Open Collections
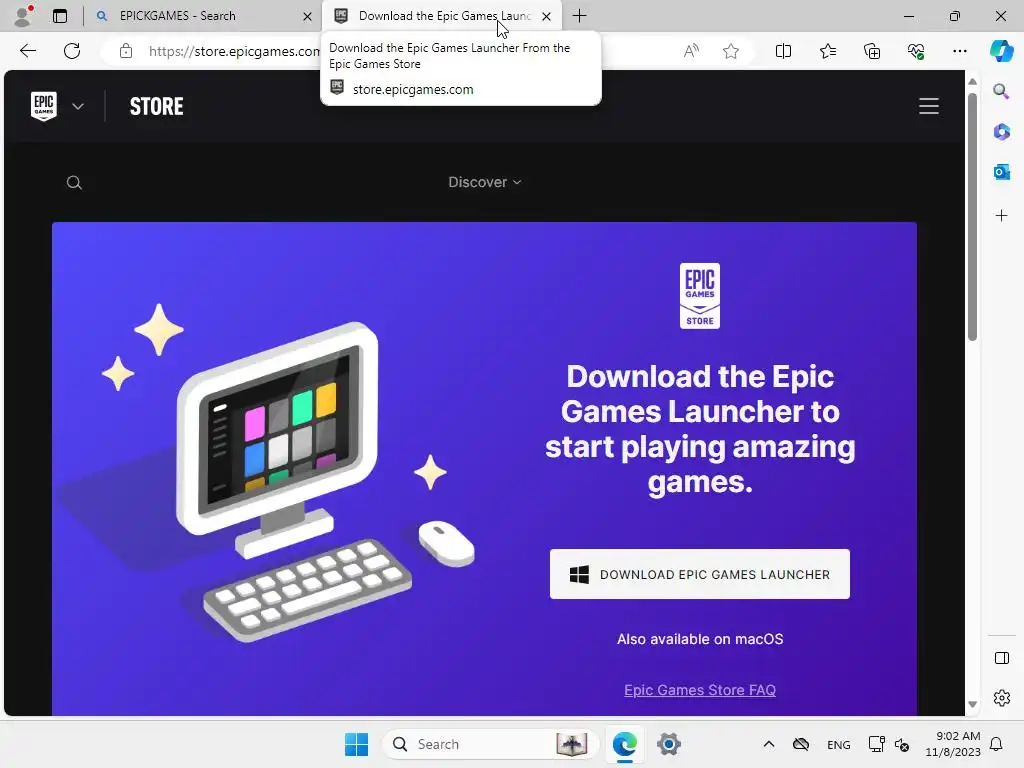 [x=872, y=51]
